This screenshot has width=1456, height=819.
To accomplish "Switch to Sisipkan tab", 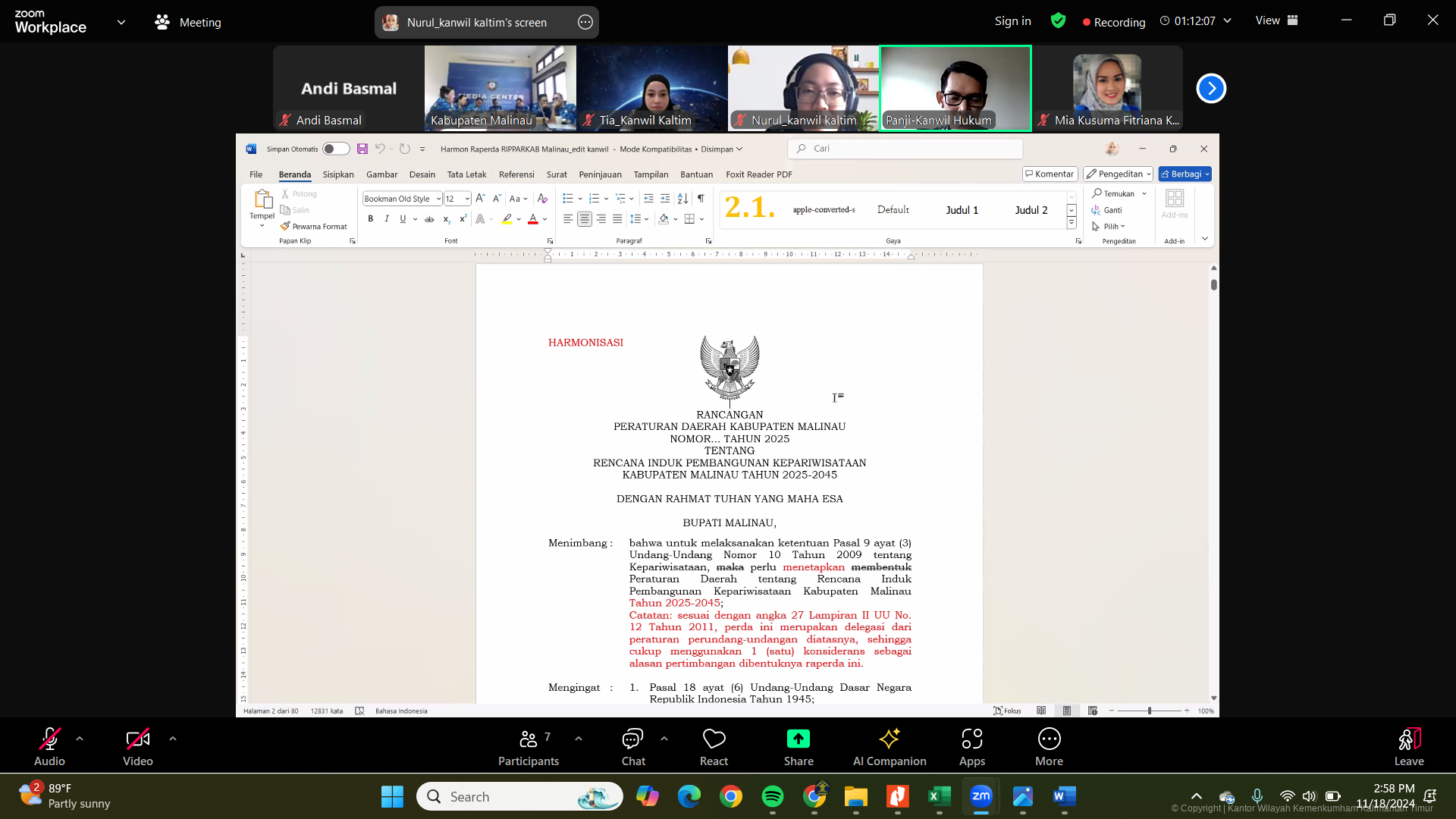I will [x=338, y=174].
